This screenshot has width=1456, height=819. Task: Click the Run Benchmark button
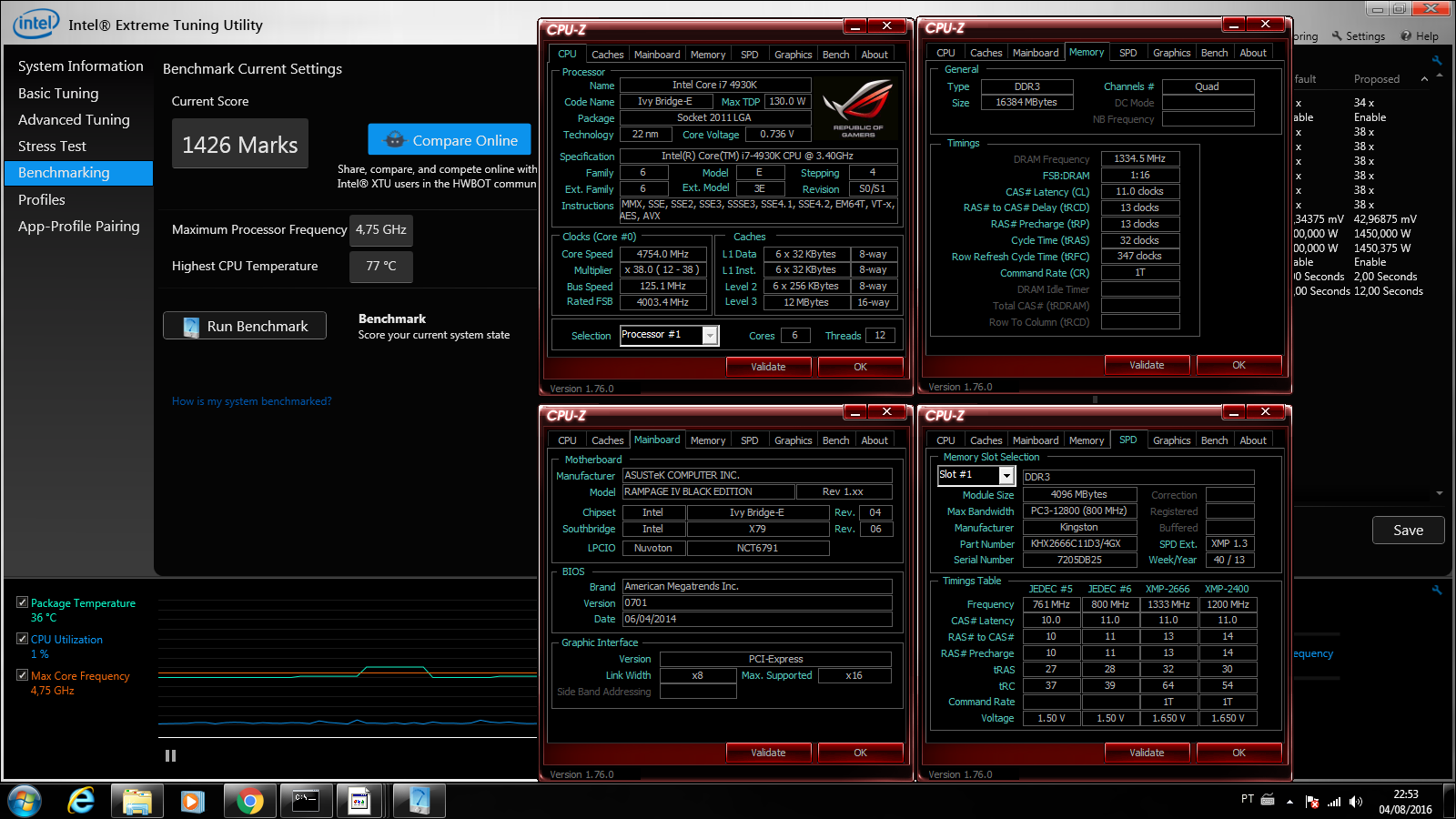(x=245, y=326)
